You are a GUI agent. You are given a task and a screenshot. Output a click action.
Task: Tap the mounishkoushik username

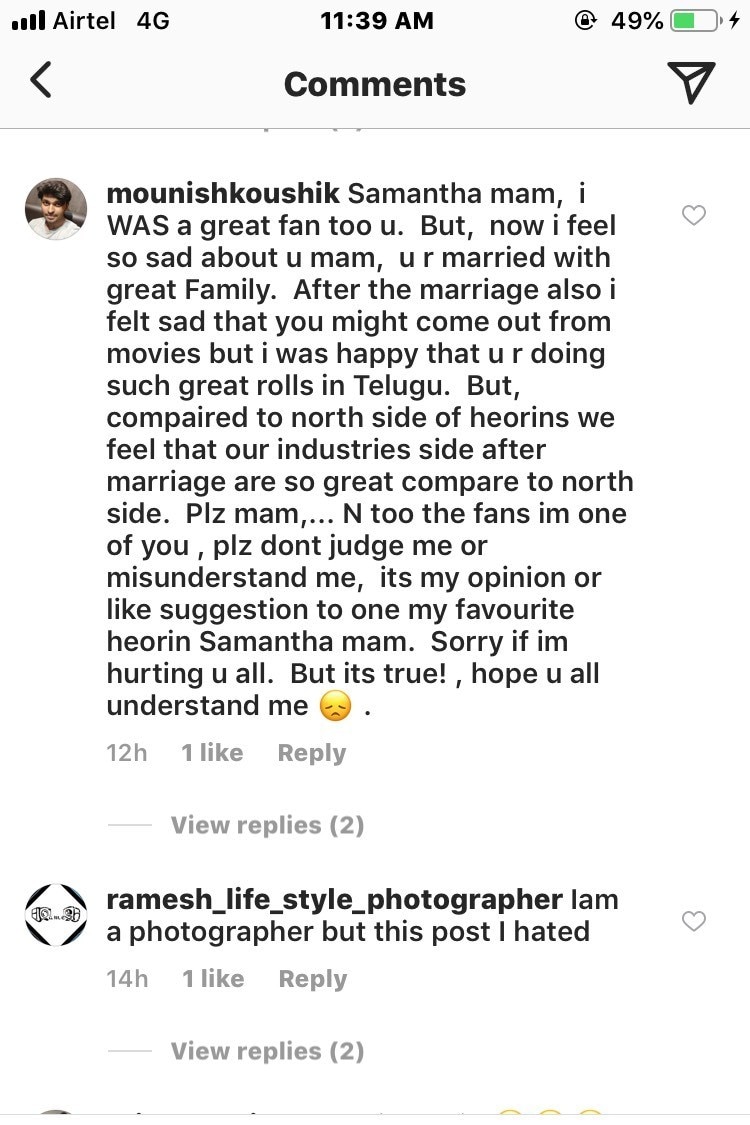tap(223, 193)
